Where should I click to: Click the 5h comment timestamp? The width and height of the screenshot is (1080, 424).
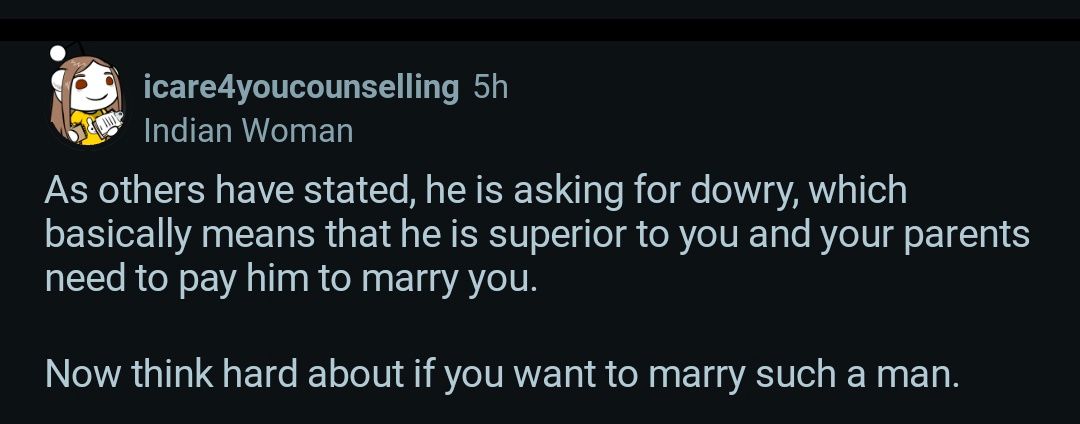[490, 87]
